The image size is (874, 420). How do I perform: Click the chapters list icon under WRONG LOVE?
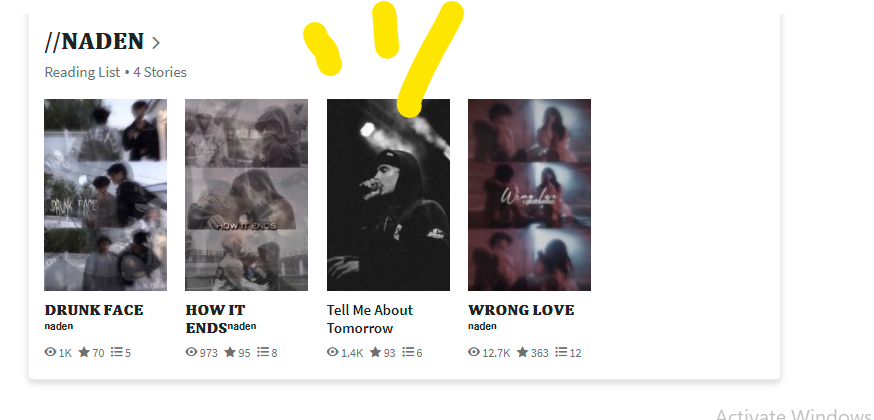click(x=561, y=352)
